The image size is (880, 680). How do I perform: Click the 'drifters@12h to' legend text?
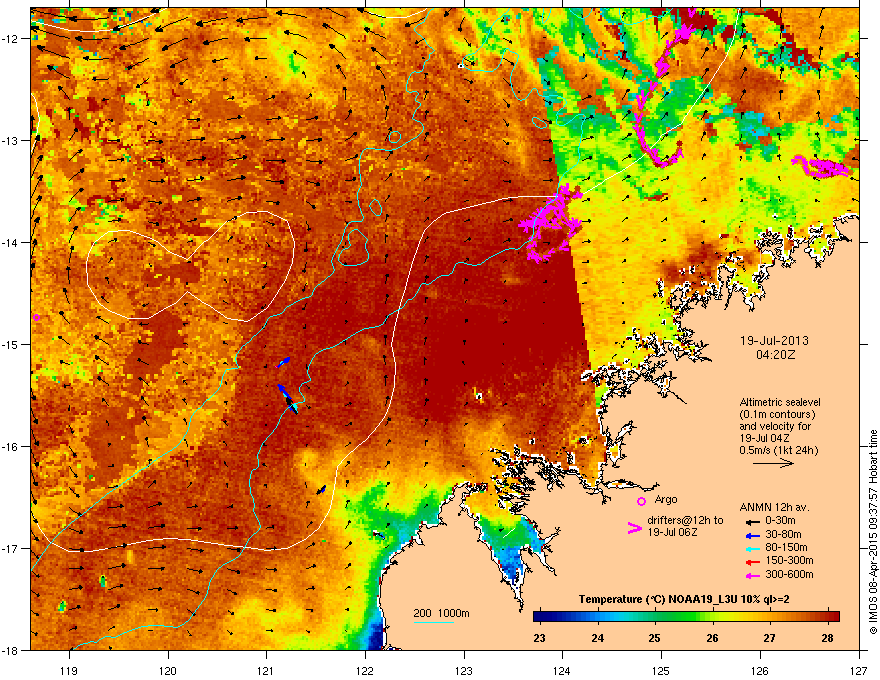point(685,521)
